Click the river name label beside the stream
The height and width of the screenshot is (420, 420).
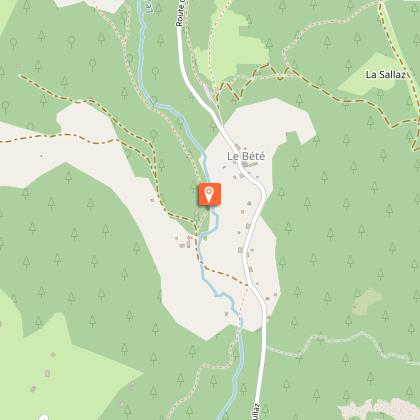149,7
